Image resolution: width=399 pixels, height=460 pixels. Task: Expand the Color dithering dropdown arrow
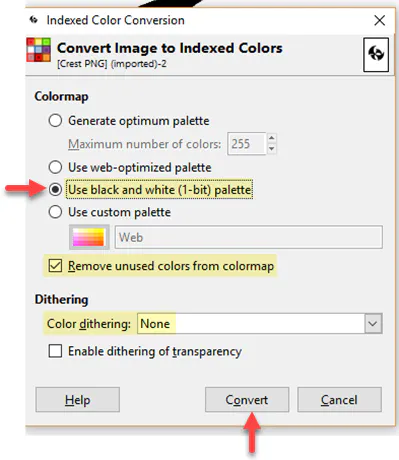(373, 323)
